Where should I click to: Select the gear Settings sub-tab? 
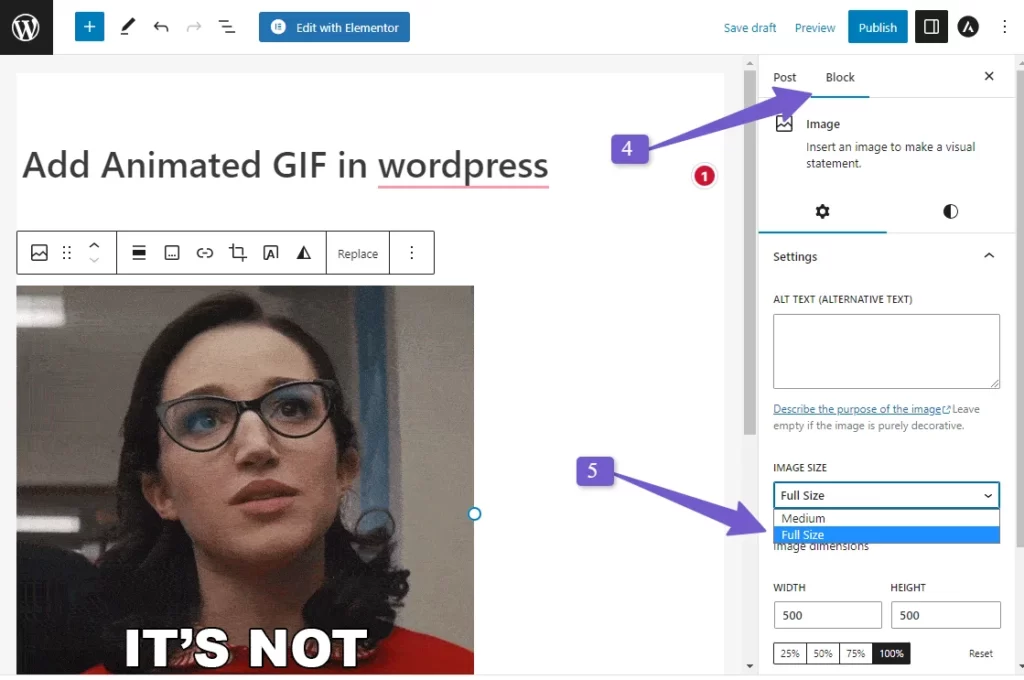pyautogui.click(x=822, y=212)
